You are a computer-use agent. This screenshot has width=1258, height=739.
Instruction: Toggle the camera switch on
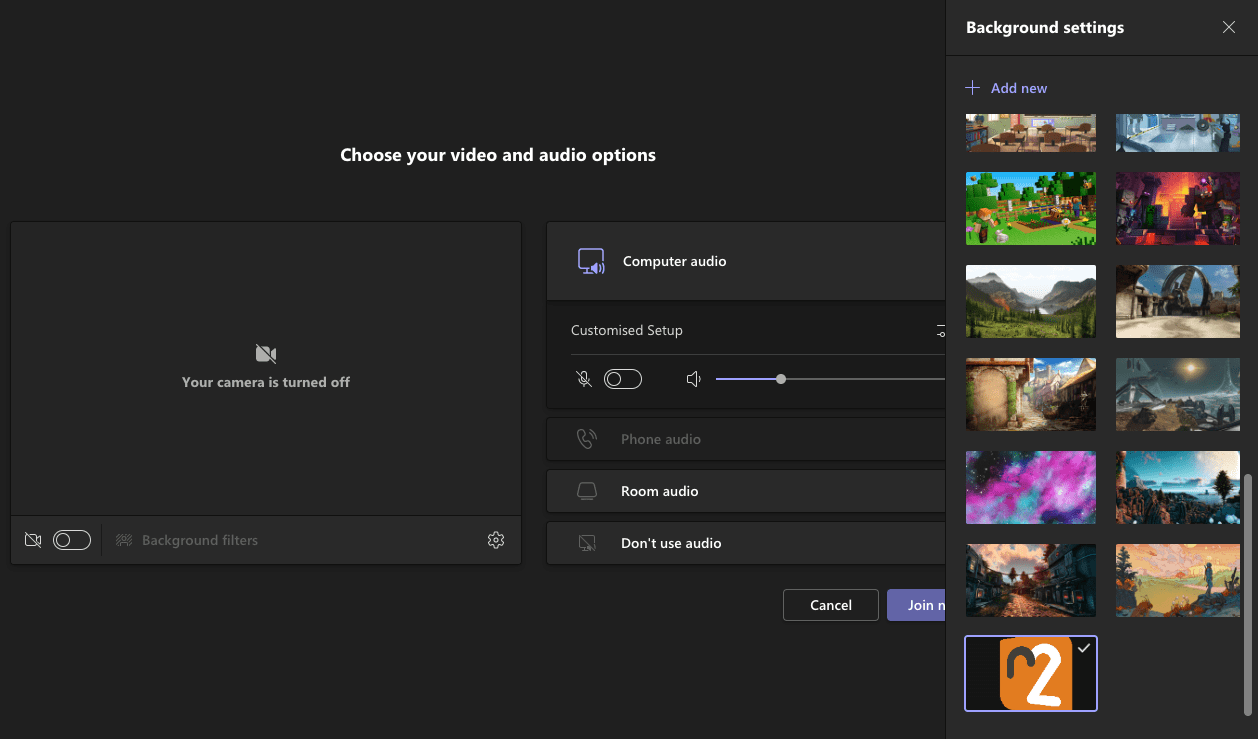71,539
